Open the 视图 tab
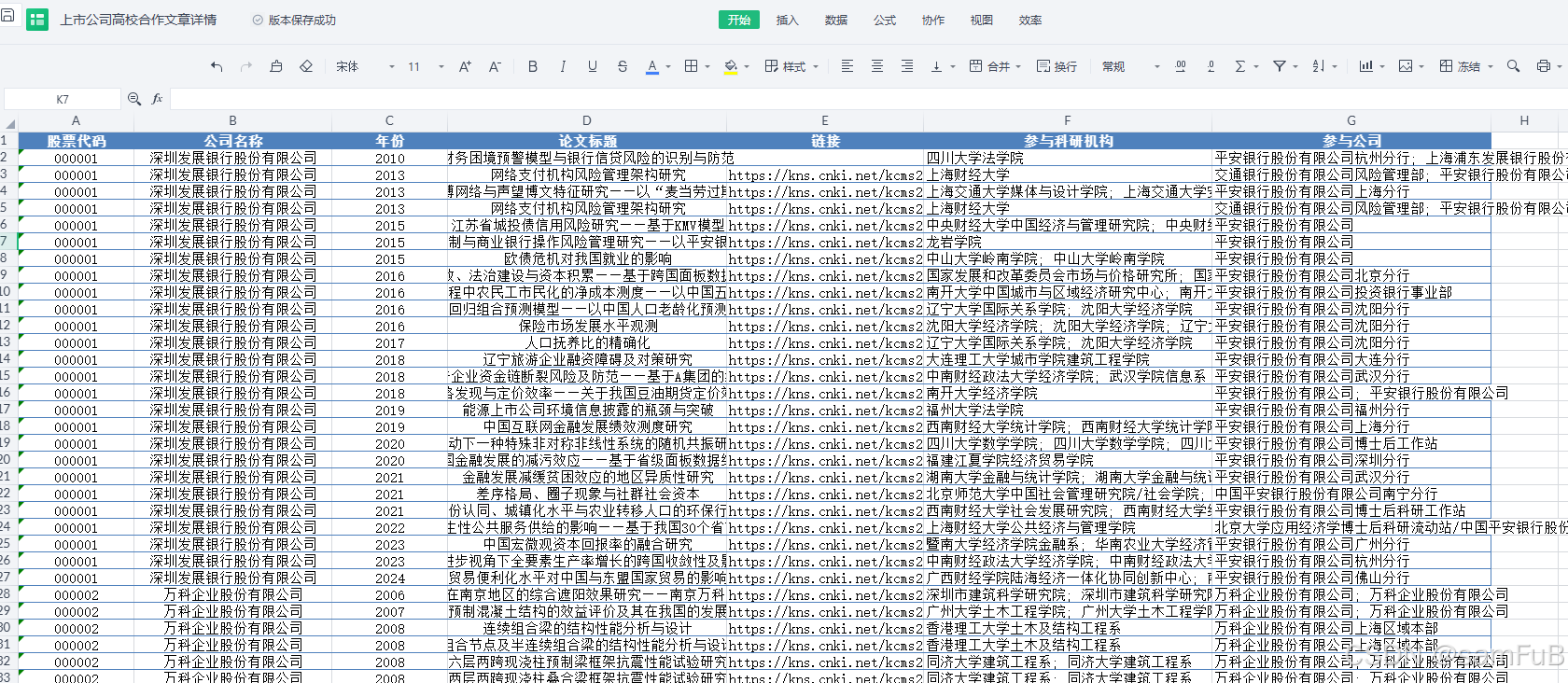The image size is (1568, 683). [x=982, y=20]
